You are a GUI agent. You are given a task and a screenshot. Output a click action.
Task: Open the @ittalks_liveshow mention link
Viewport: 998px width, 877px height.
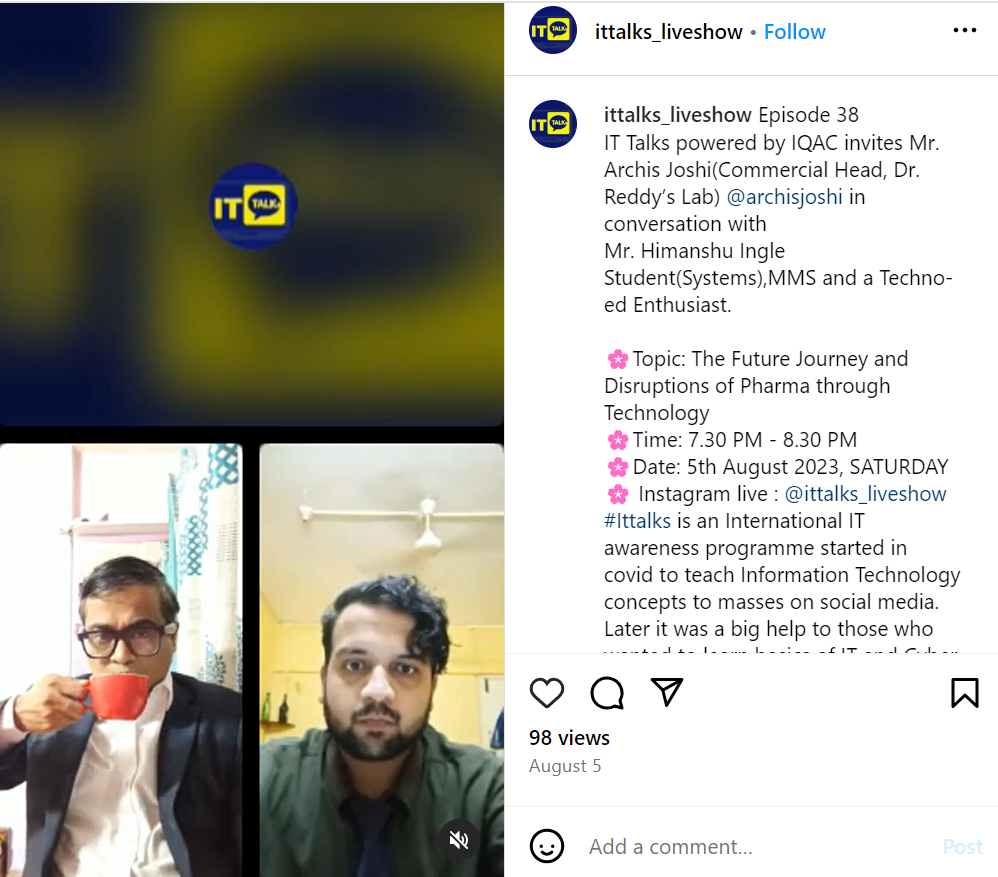pyautogui.click(x=865, y=494)
